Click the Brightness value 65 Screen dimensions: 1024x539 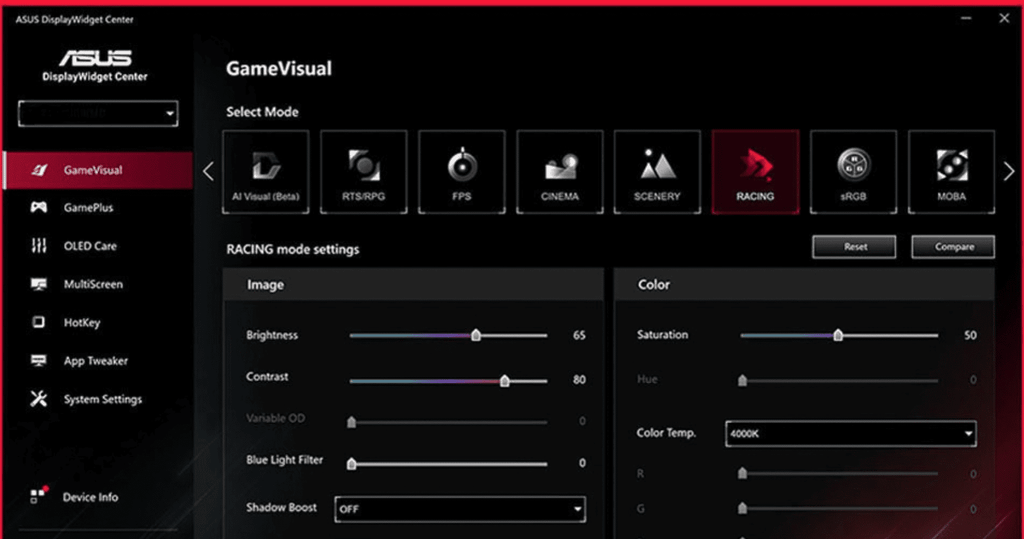click(579, 335)
